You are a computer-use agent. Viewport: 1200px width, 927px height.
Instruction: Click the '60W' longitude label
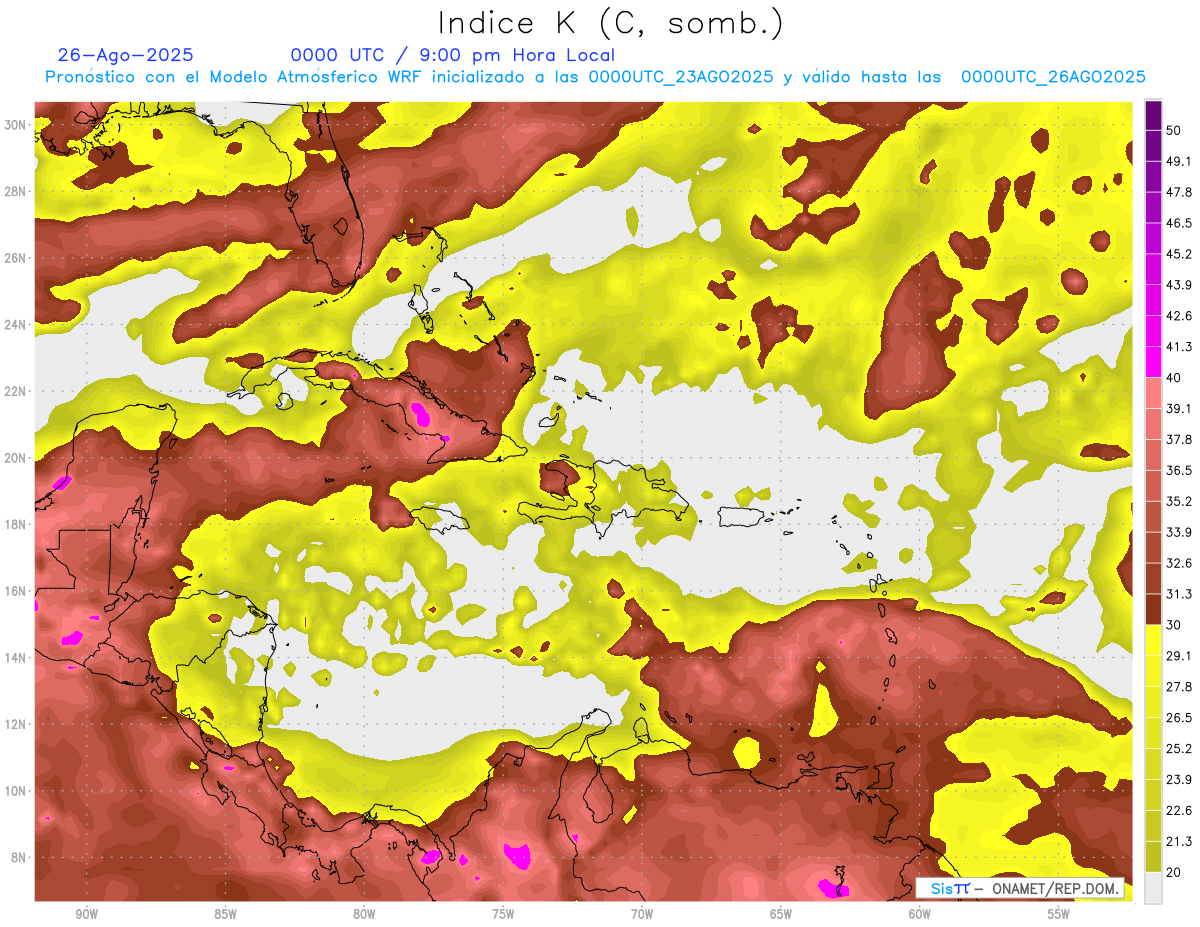point(920,914)
